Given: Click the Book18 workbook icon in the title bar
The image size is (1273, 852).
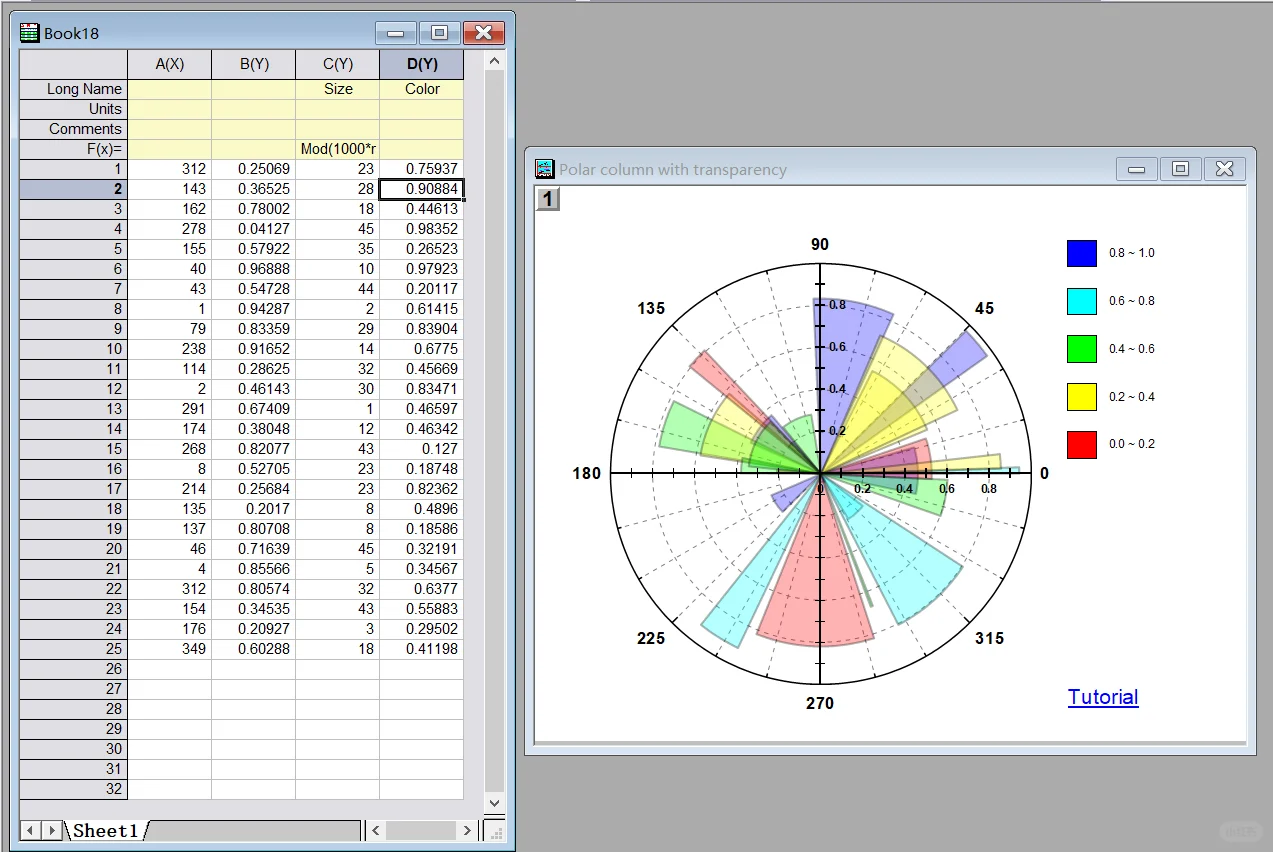Looking at the screenshot, I should pos(30,33).
